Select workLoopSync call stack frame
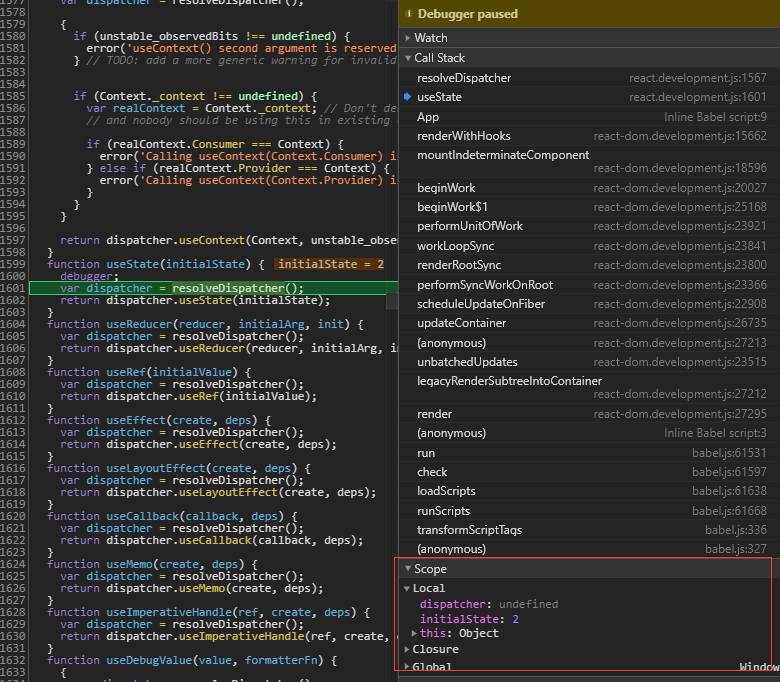The image size is (780, 682). click(589, 246)
